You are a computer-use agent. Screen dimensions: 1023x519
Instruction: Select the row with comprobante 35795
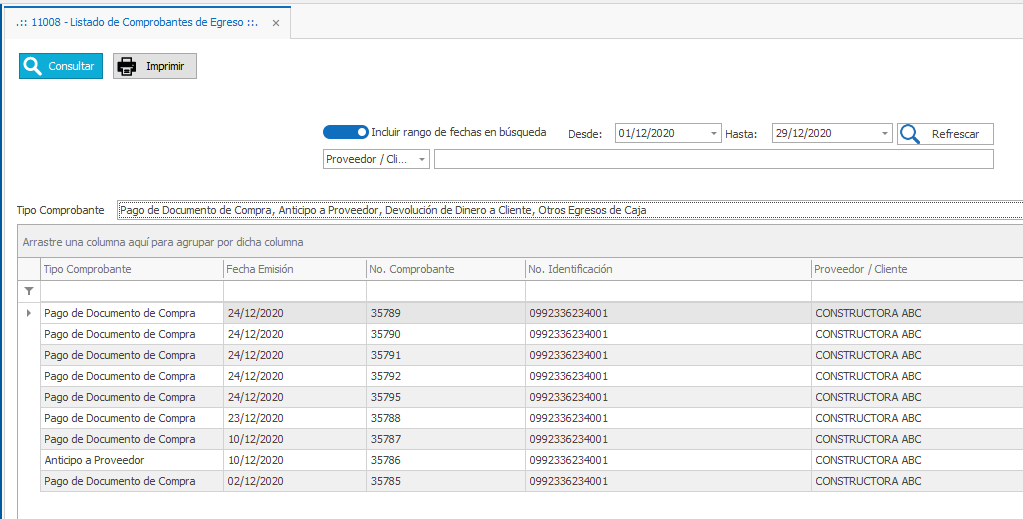(385, 397)
